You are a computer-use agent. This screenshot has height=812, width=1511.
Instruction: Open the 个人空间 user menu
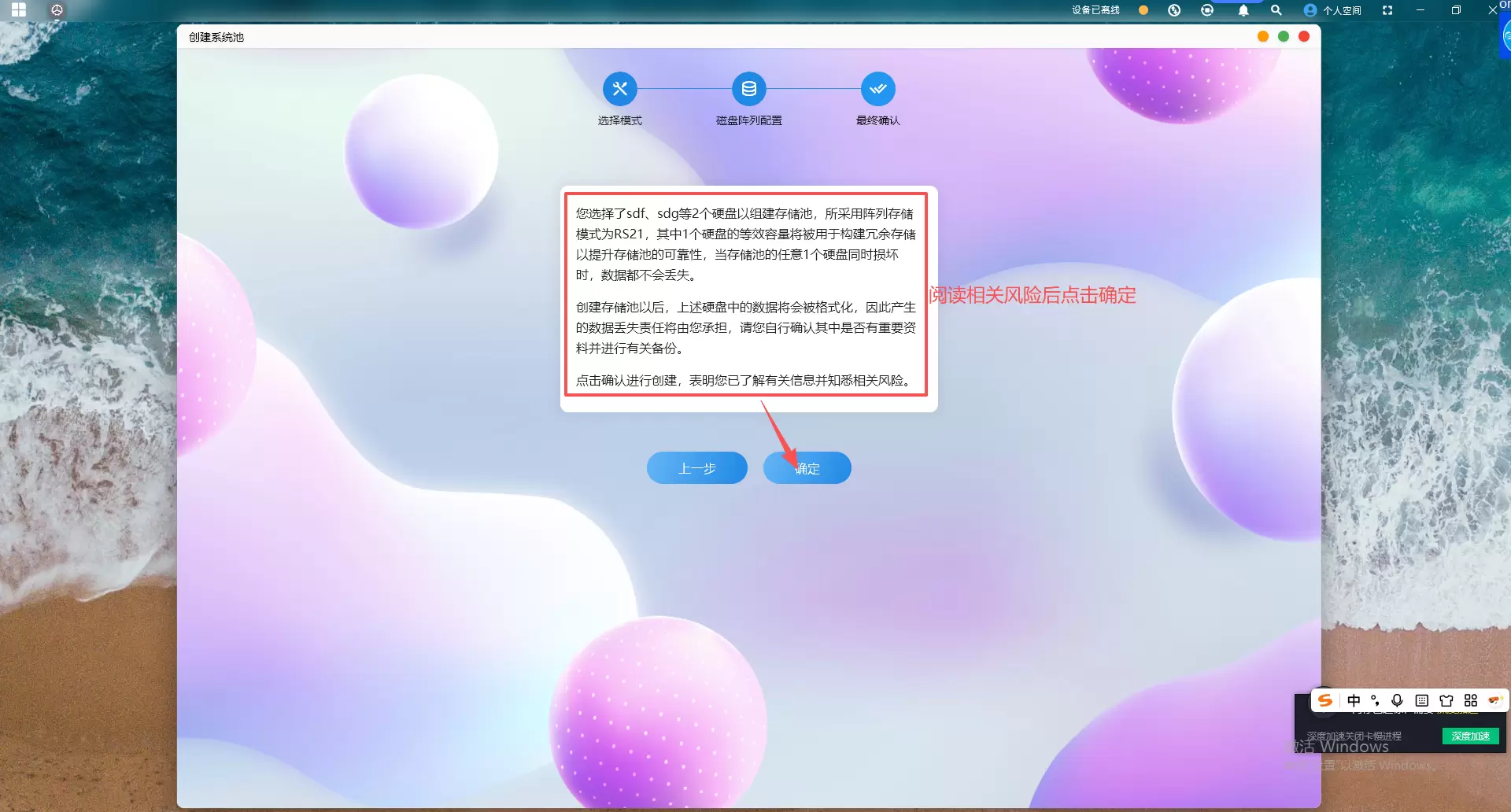coord(1332,10)
